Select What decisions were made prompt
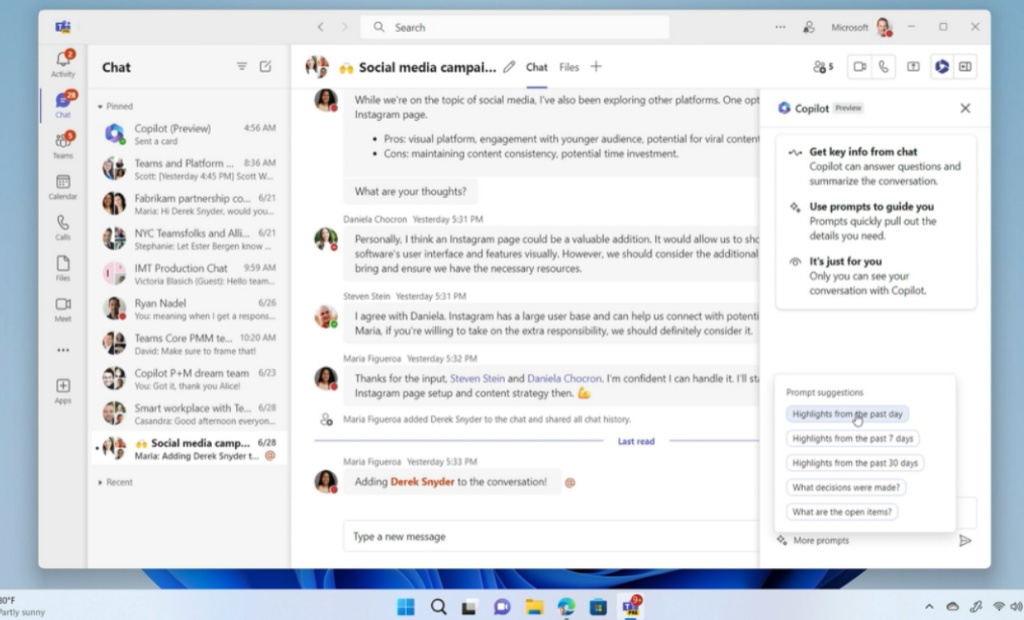Image resolution: width=1024 pixels, height=620 pixels. [846, 487]
